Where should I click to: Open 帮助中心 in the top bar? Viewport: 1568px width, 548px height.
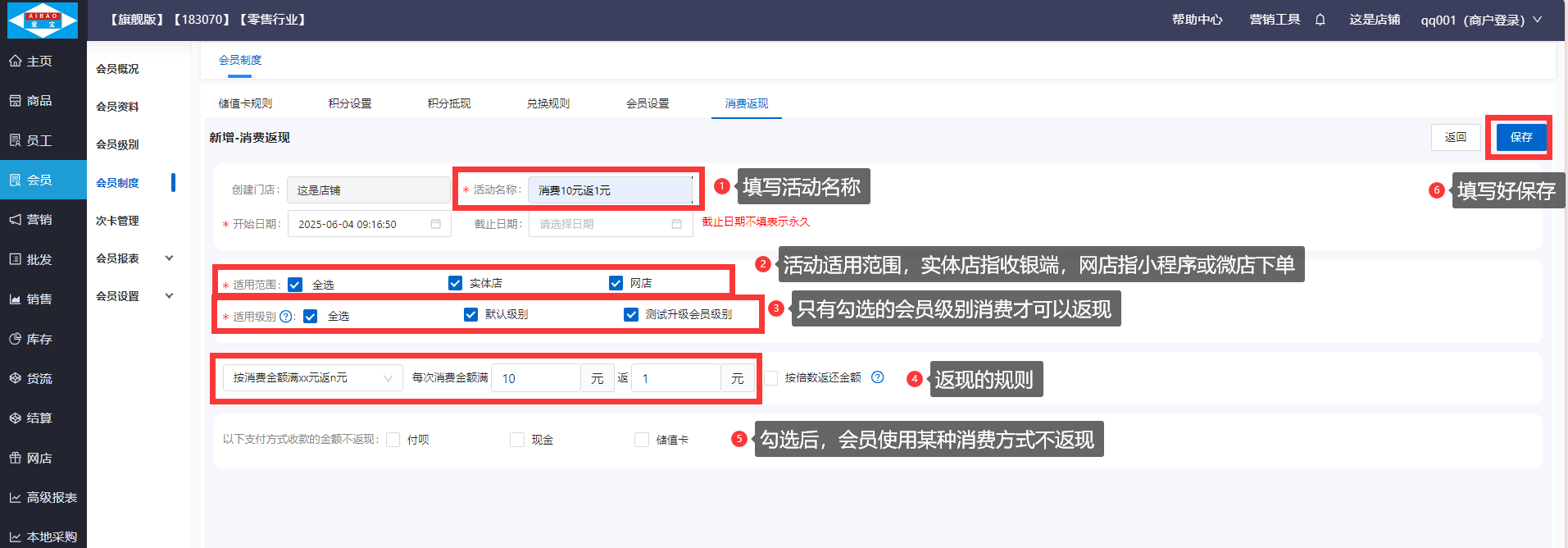coord(1197,20)
